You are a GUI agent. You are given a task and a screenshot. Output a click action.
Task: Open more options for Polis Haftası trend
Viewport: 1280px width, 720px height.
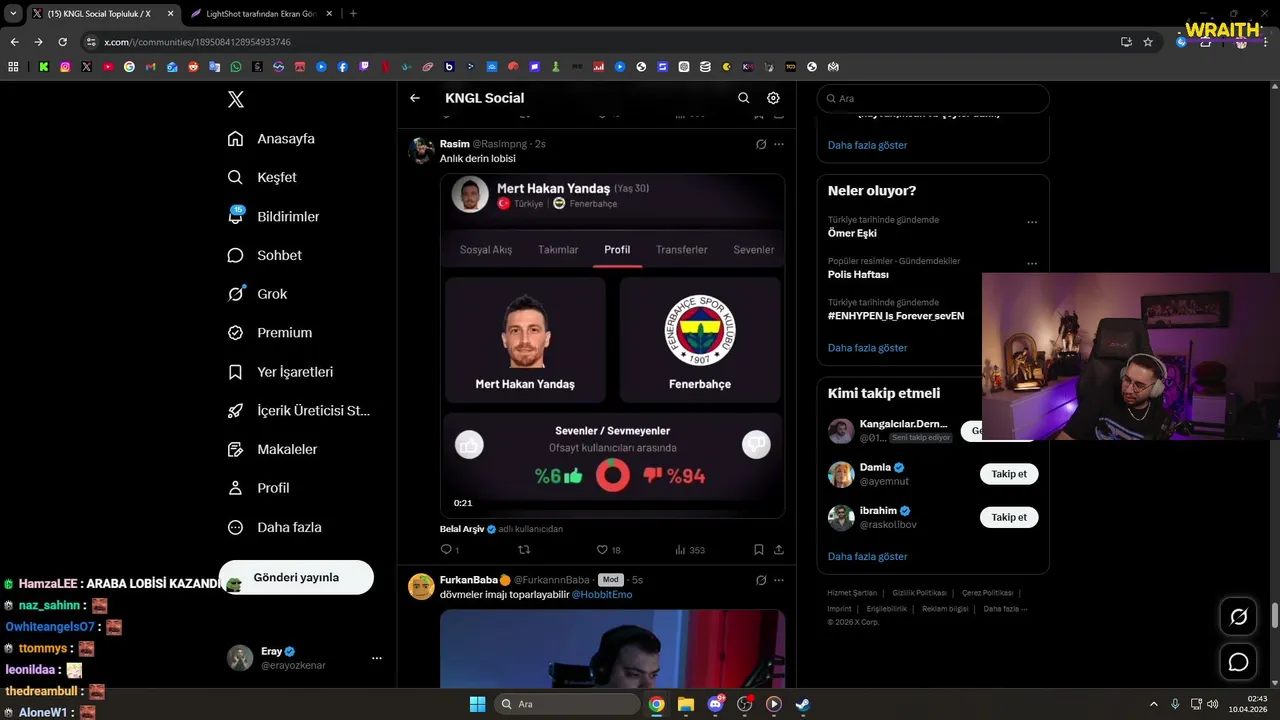click(1032, 264)
